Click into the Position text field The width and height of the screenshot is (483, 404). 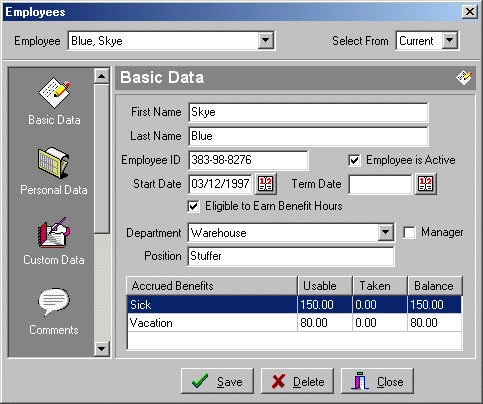(291, 256)
